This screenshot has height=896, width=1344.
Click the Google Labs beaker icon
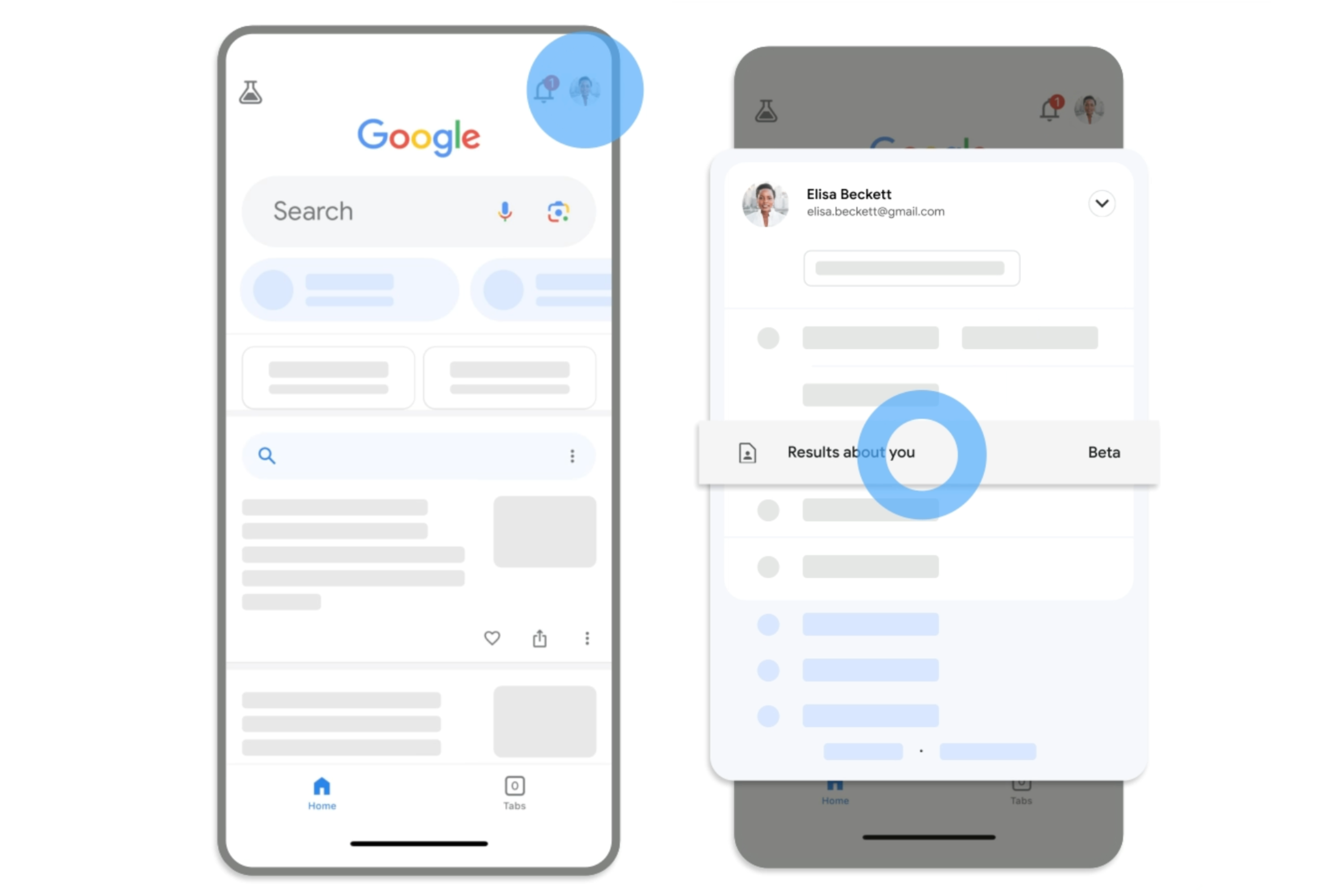click(x=251, y=93)
